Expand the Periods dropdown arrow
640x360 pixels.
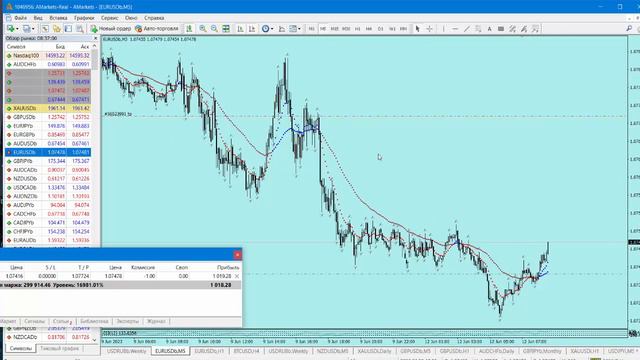272,29
